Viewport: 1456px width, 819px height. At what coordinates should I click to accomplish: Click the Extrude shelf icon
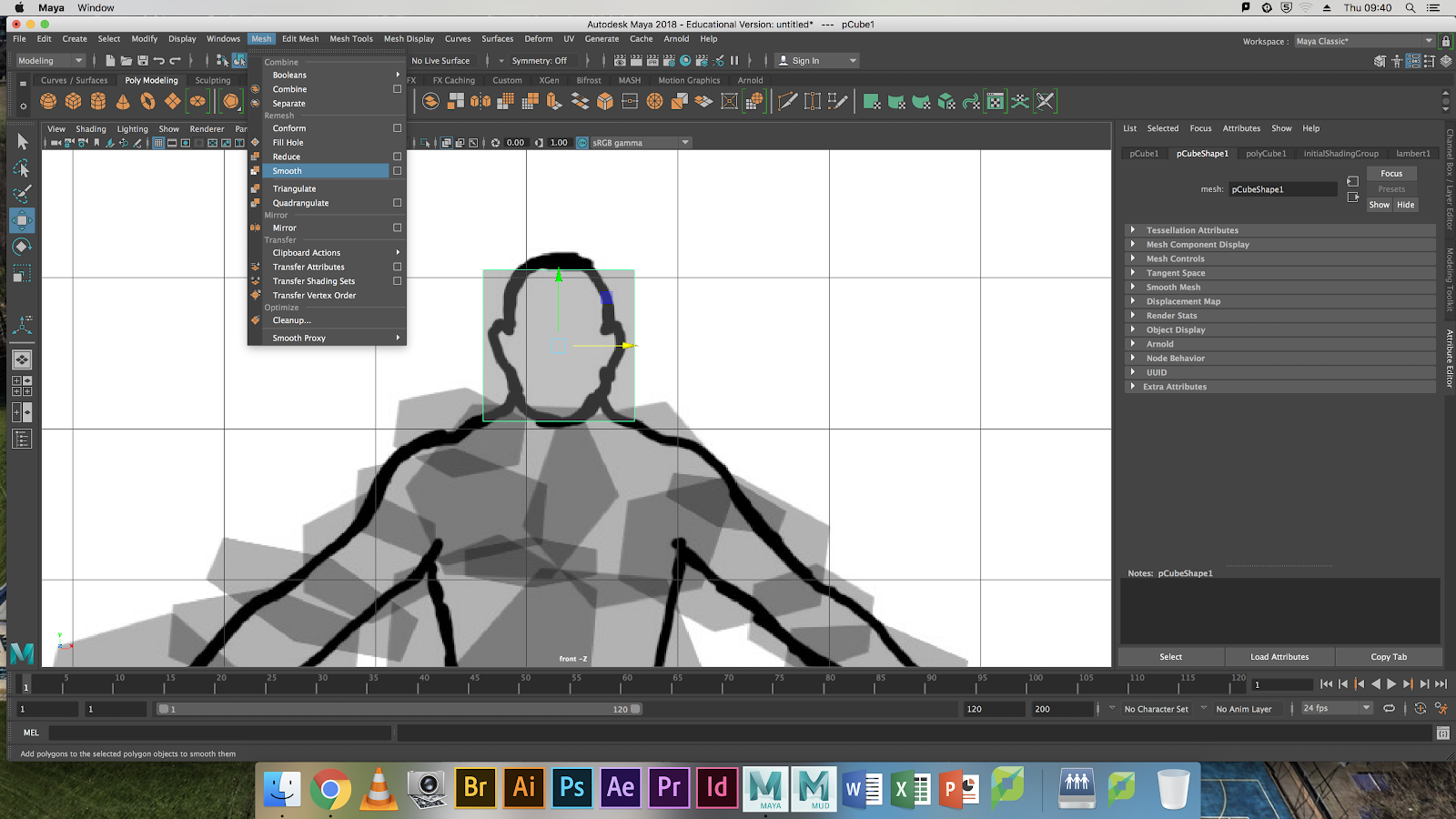[554, 101]
